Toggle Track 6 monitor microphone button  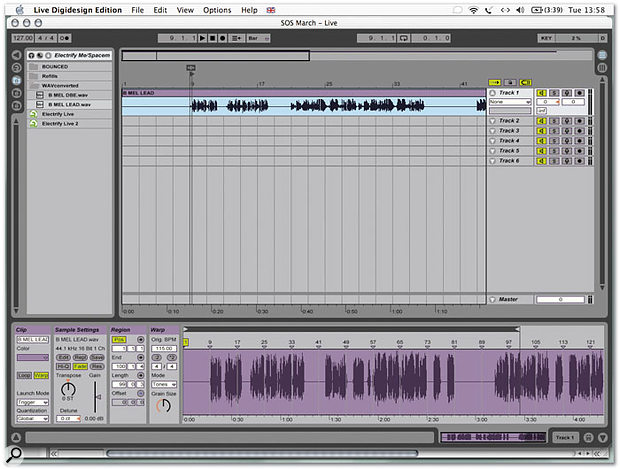coord(567,161)
